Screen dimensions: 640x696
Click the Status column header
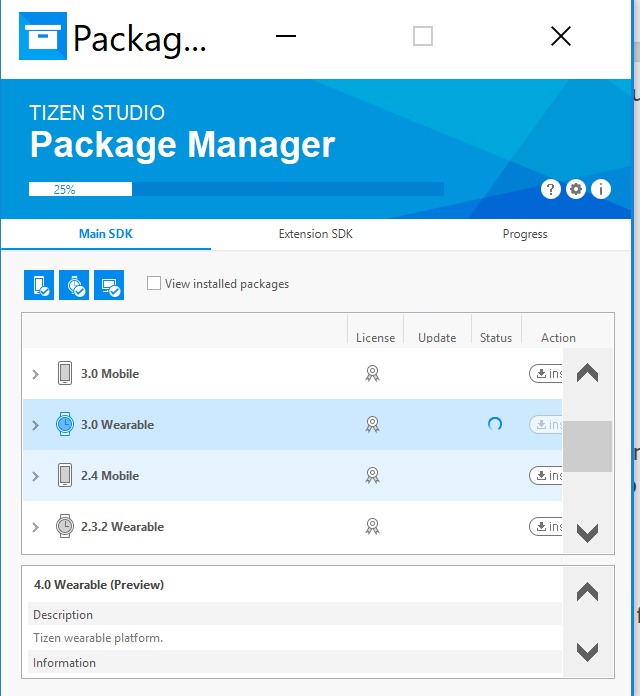click(496, 338)
